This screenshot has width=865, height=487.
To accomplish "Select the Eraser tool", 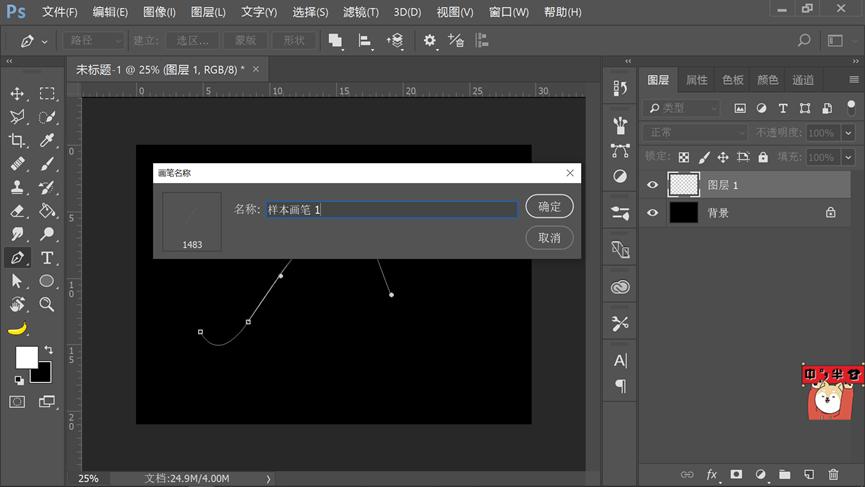I will [x=17, y=211].
